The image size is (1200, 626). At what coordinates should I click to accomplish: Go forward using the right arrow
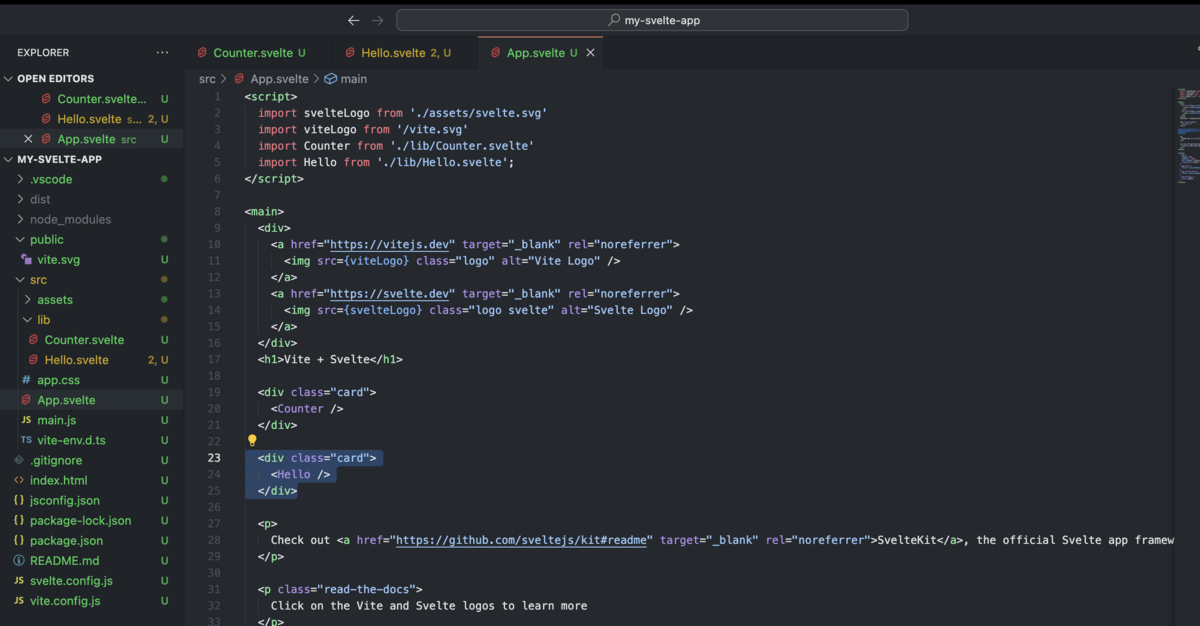(x=377, y=20)
